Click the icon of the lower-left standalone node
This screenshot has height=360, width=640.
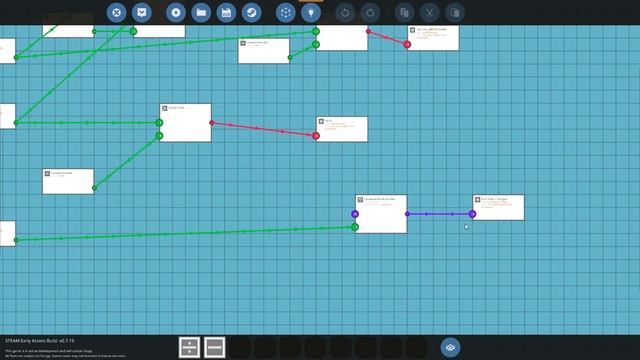(x=47, y=173)
